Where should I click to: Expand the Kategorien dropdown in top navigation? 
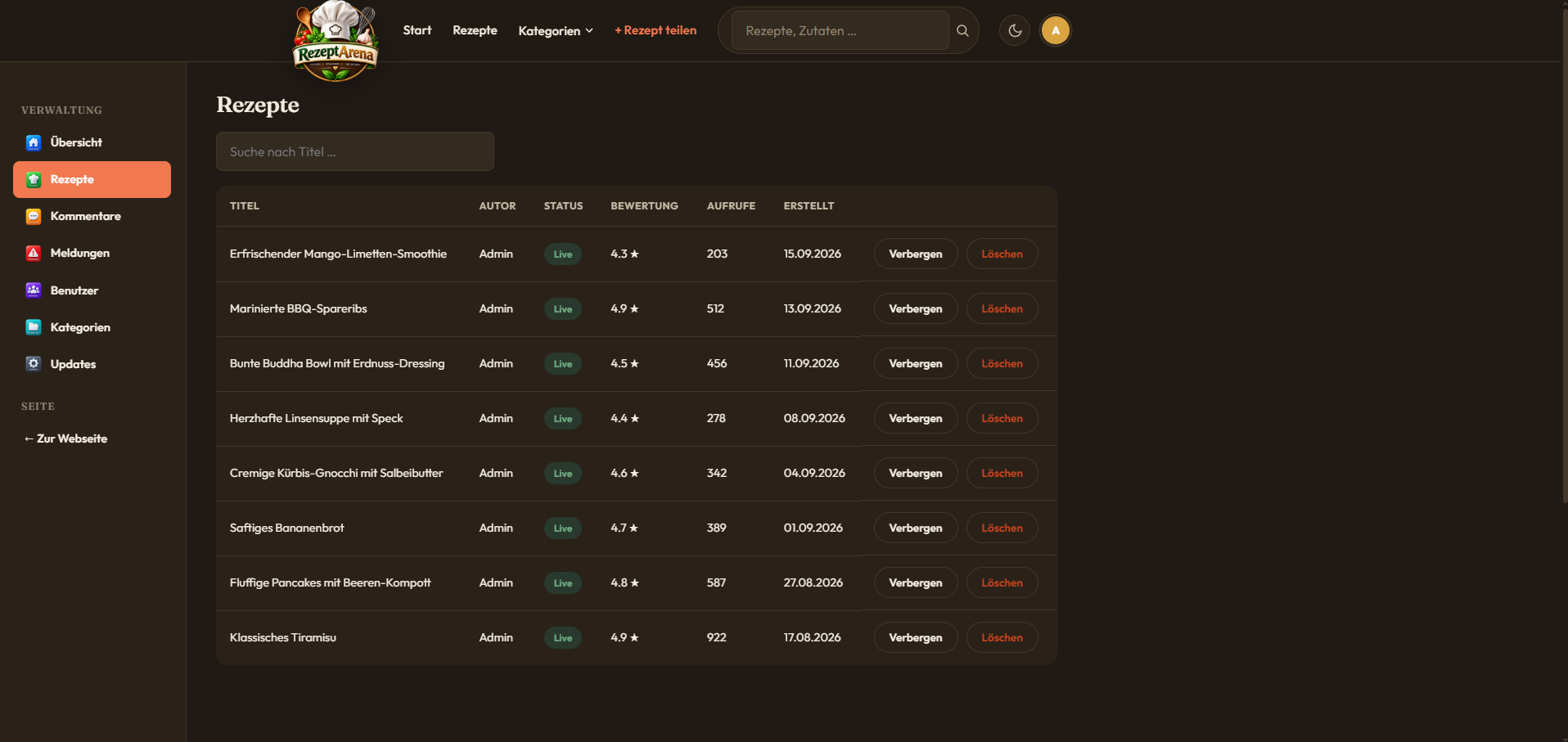pyautogui.click(x=556, y=31)
